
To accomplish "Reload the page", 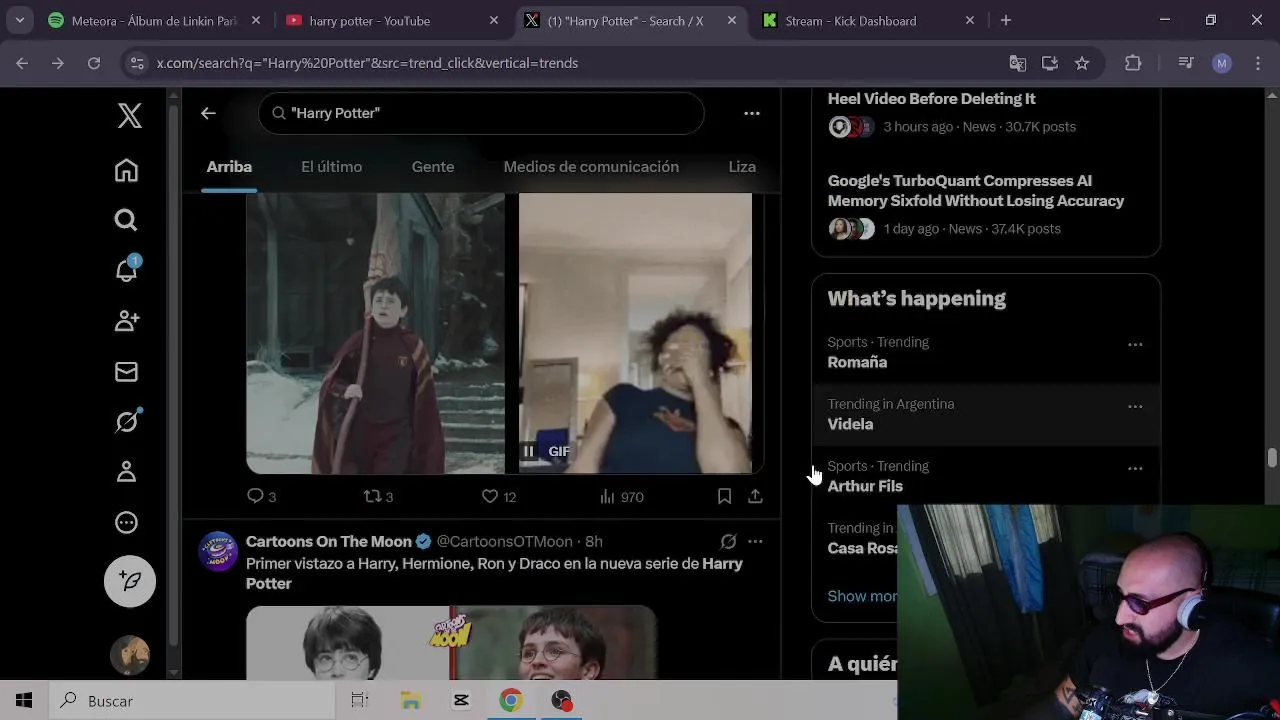I will [93, 63].
